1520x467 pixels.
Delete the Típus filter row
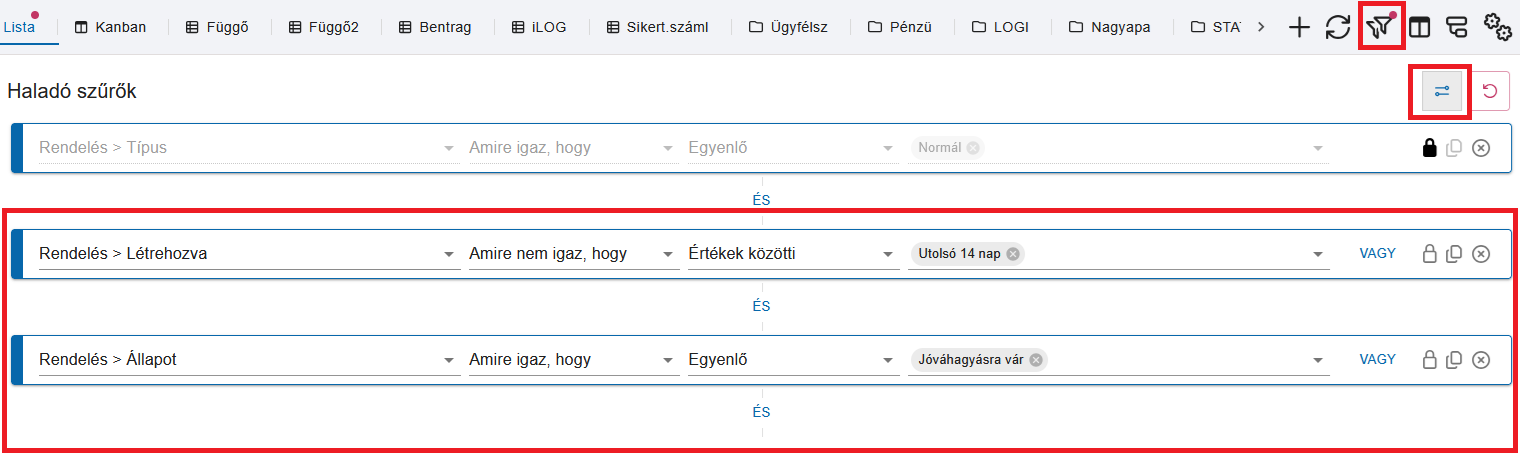1482,148
